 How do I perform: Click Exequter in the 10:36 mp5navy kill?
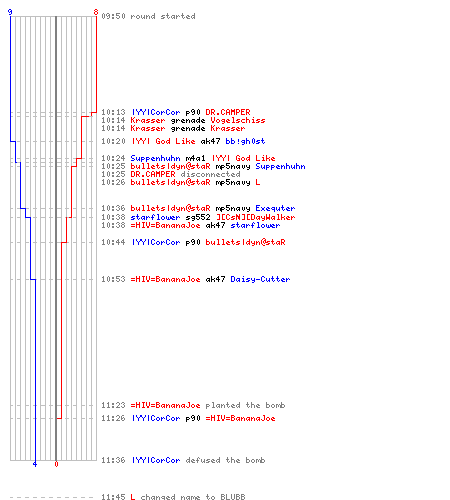[275, 208]
